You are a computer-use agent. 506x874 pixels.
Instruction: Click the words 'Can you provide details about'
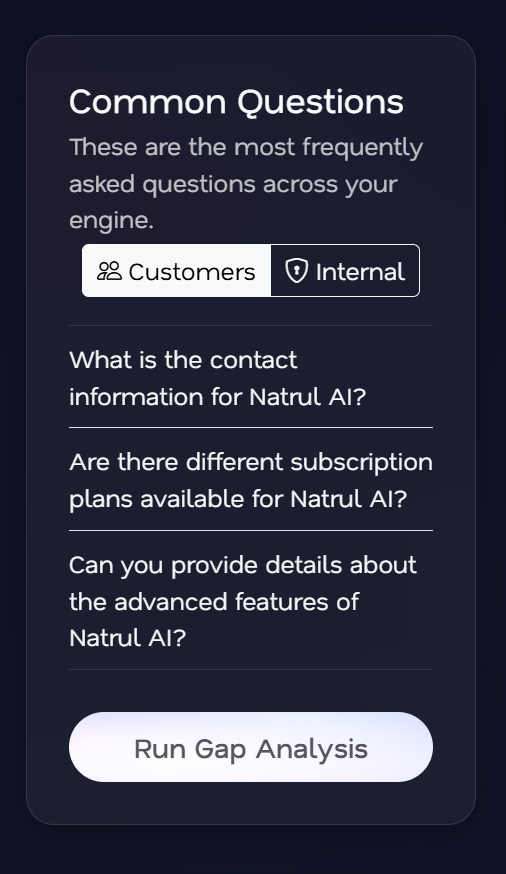pyautogui.click(x=243, y=565)
